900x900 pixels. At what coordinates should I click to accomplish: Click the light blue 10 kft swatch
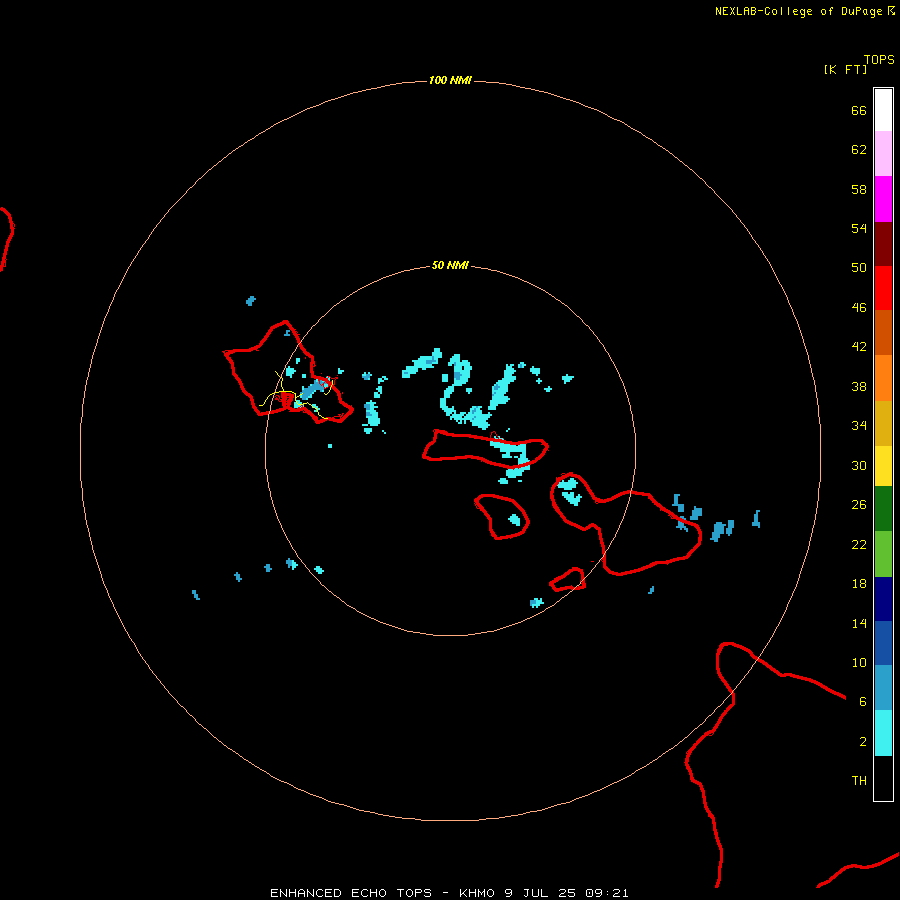[883, 688]
